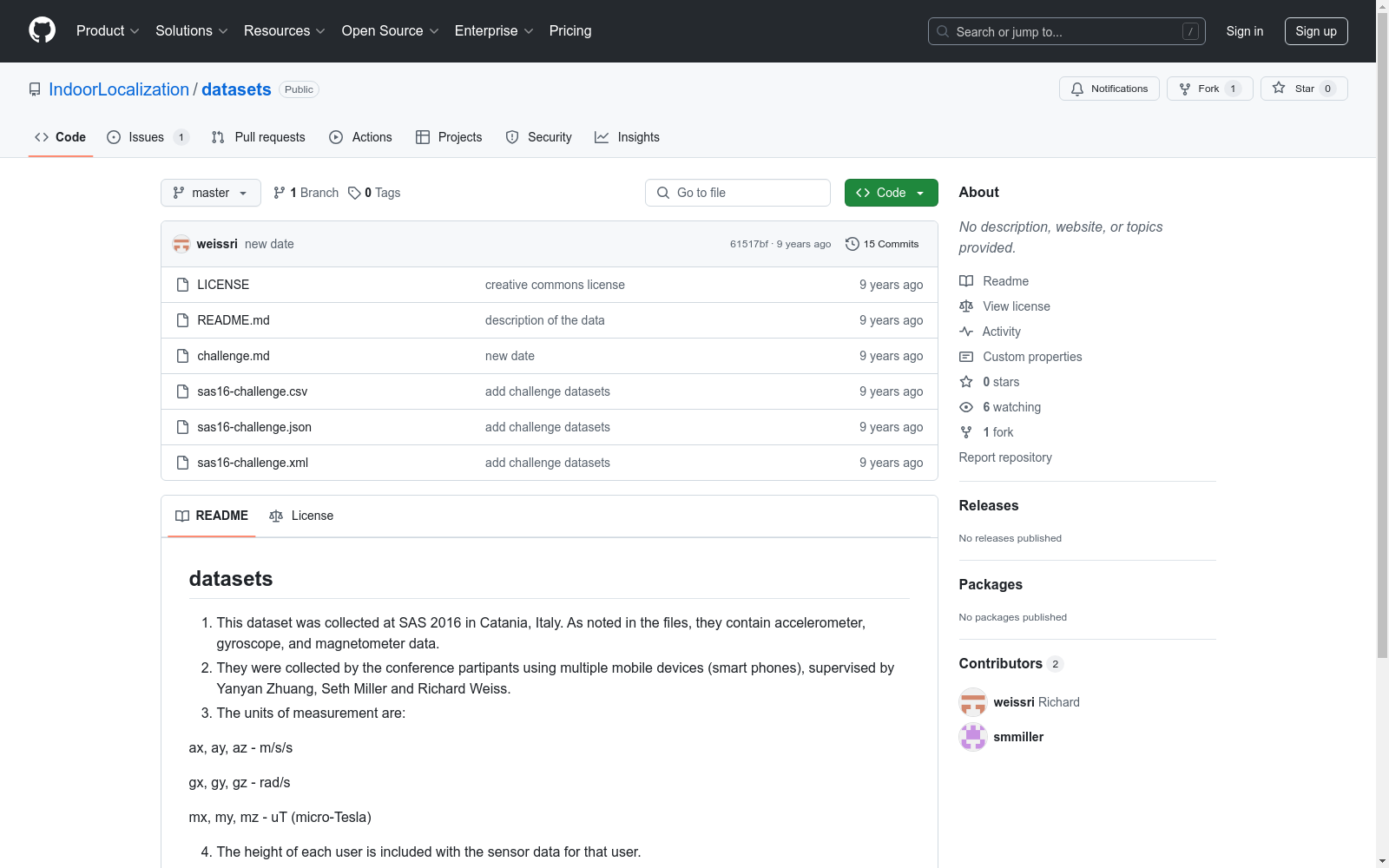Click the file icon next to sas16-challenge.csv
Screen dimensions: 1389x868
click(x=182, y=391)
